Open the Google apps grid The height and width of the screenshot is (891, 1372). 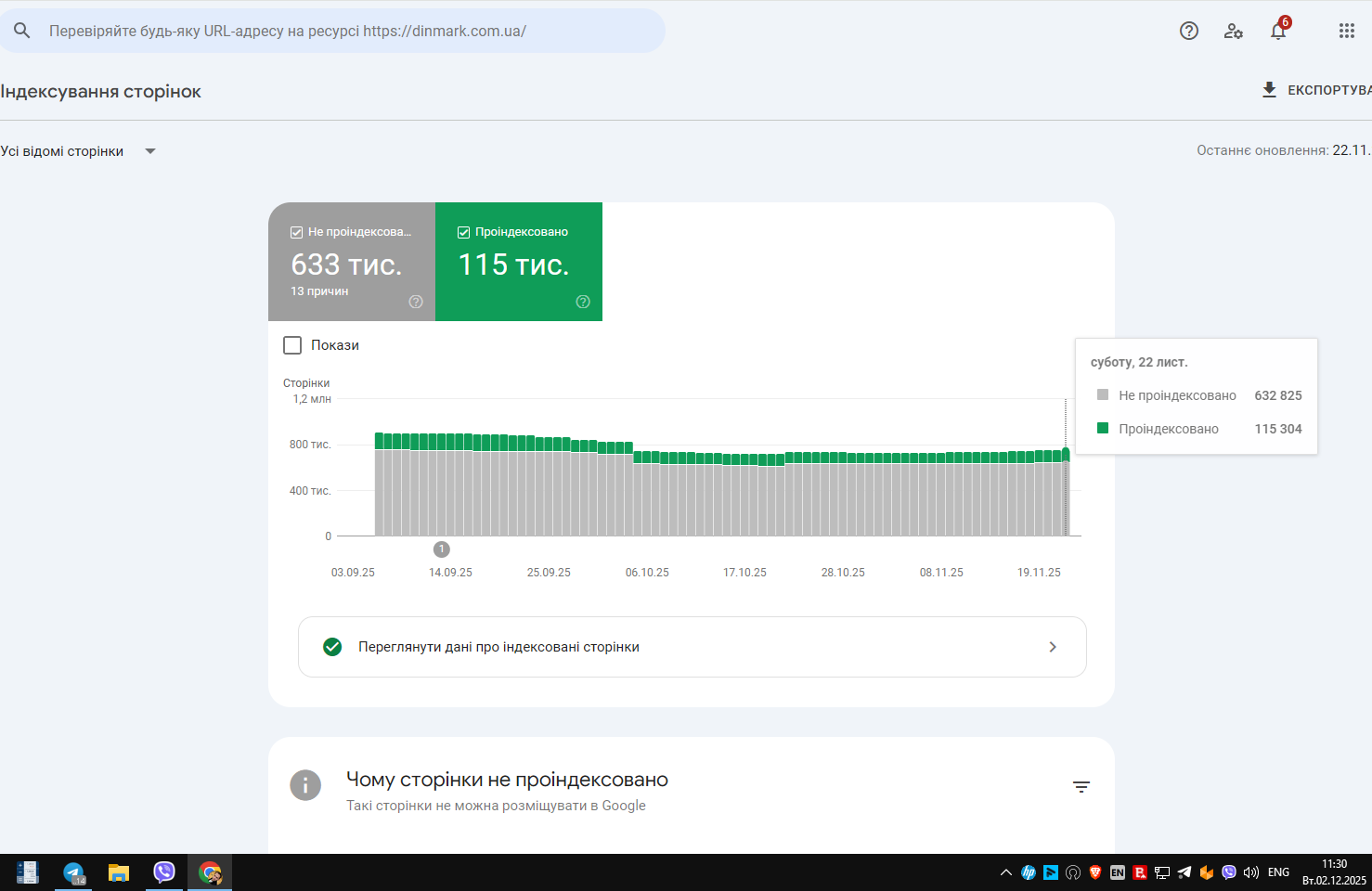click(1347, 31)
